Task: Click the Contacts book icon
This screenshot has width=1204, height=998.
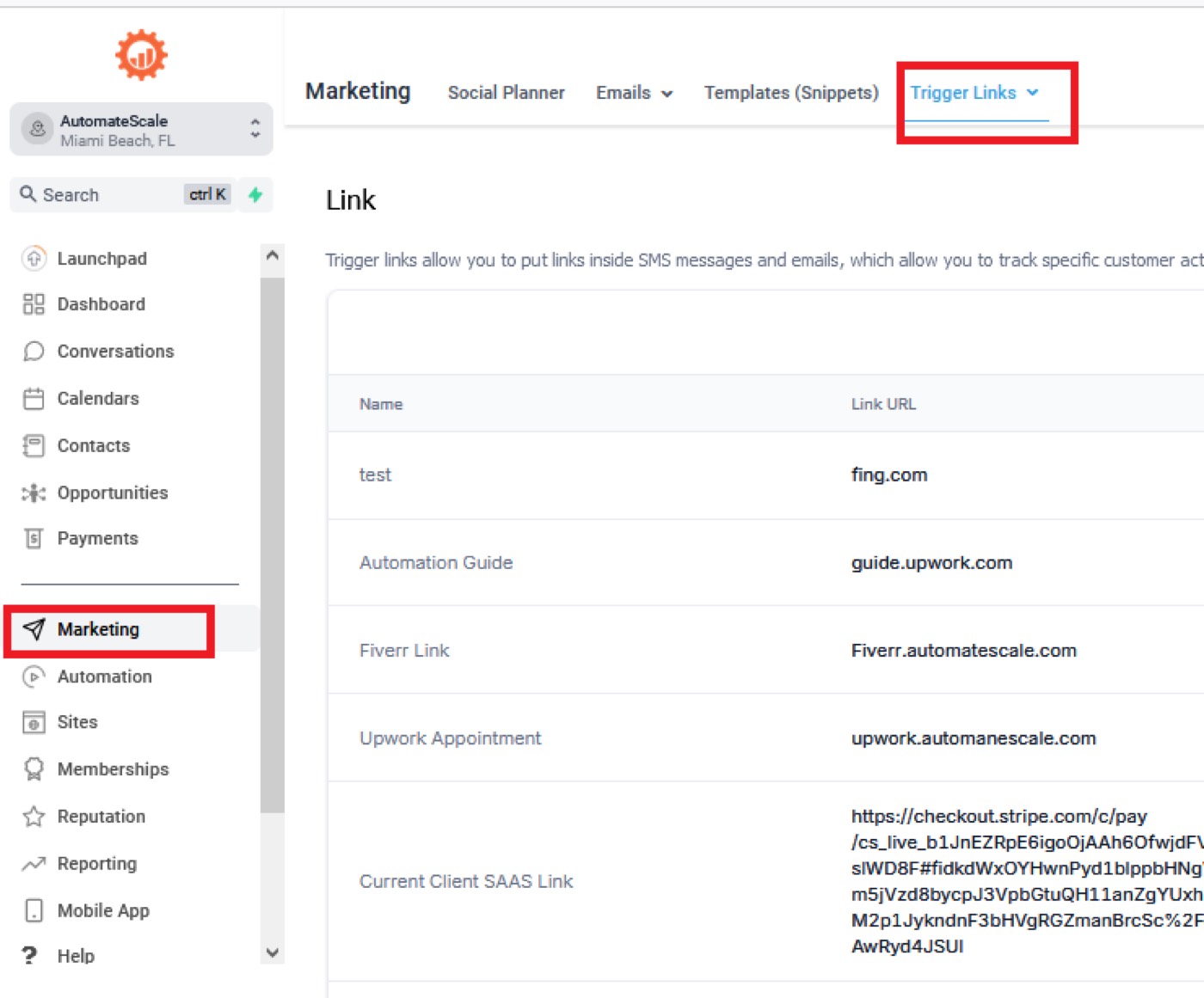Action: pyautogui.click(x=34, y=445)
